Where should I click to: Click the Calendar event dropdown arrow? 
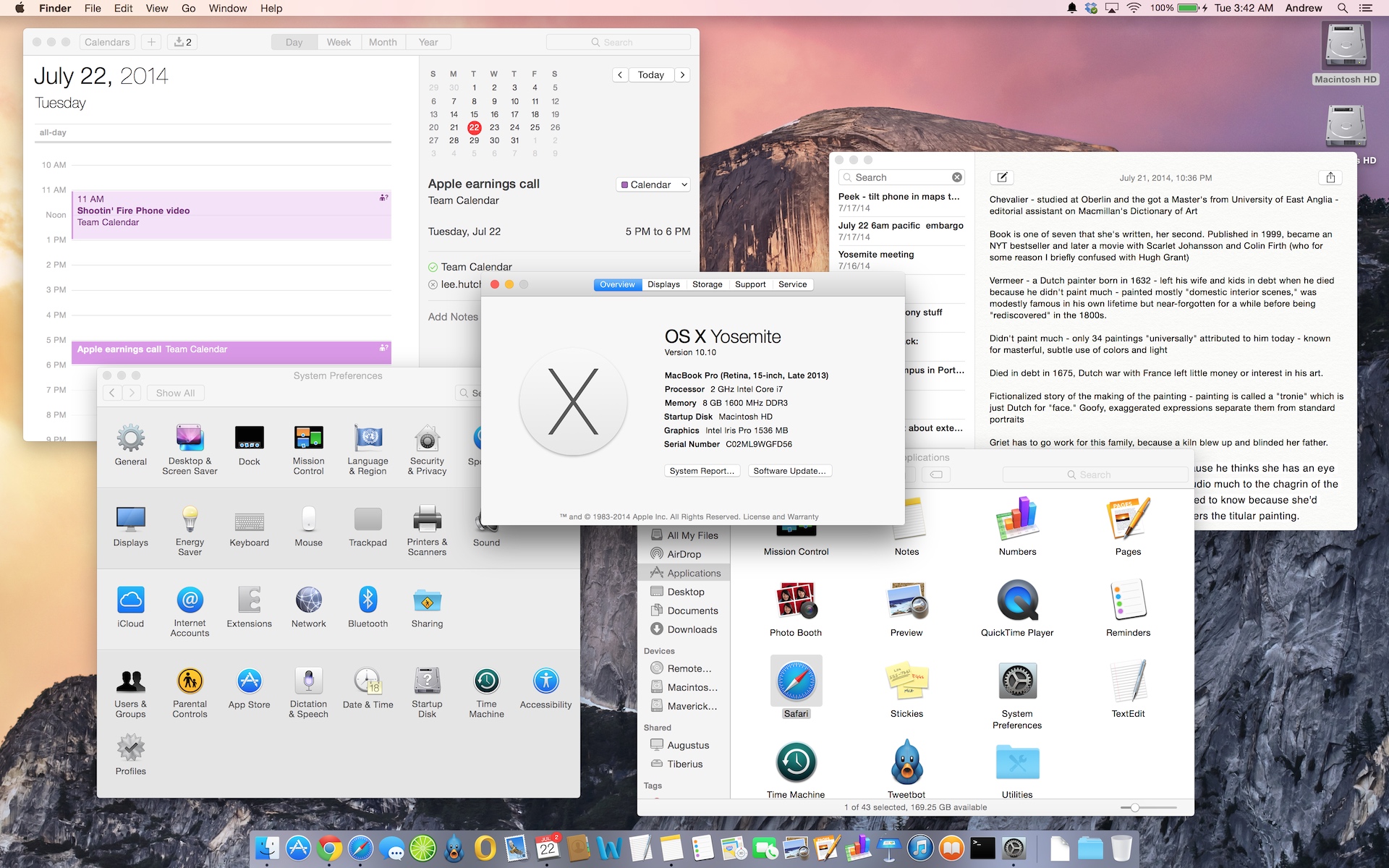pos(685,184)
